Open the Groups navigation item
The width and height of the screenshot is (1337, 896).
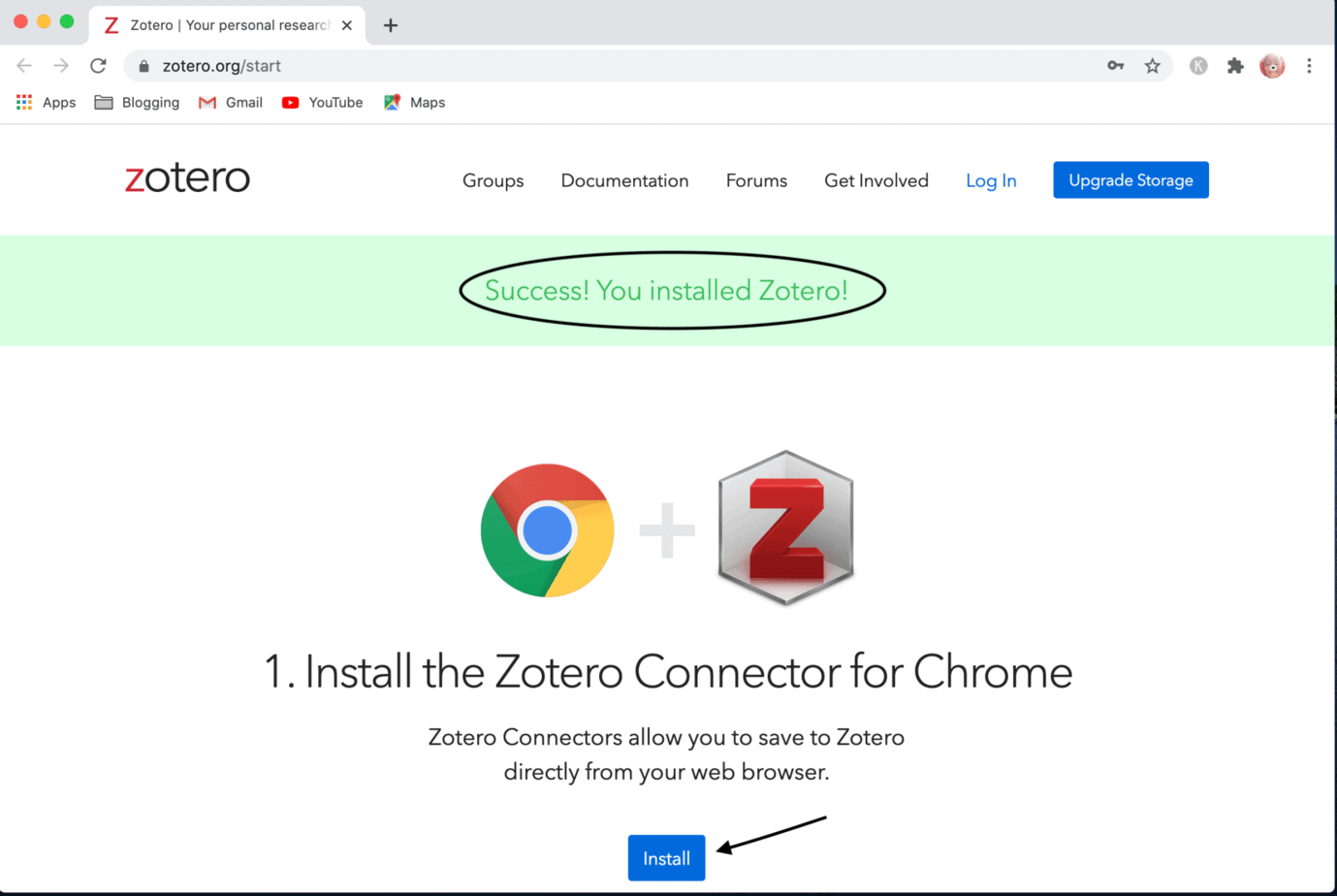click(493, 180)
